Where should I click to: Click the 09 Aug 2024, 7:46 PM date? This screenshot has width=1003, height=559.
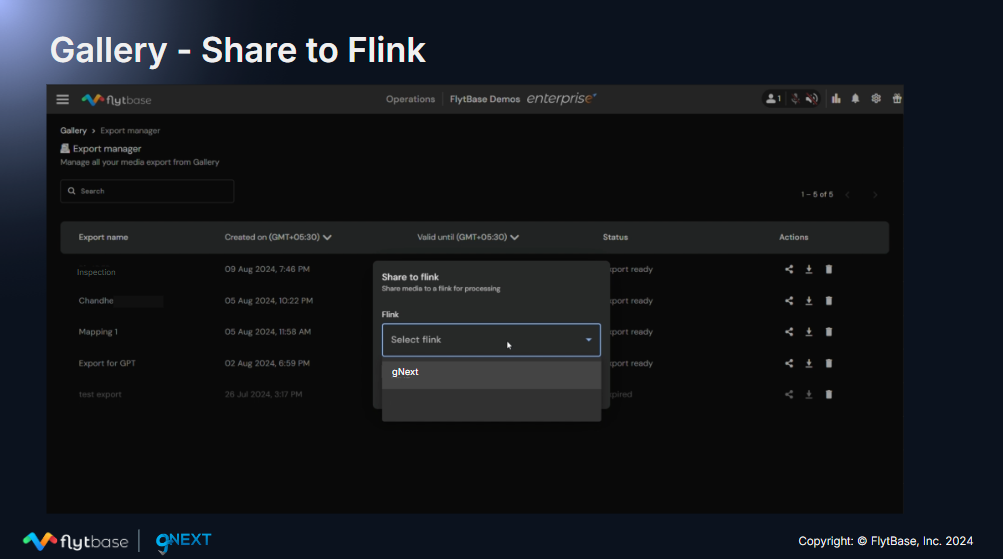click(x=267, y=269)
